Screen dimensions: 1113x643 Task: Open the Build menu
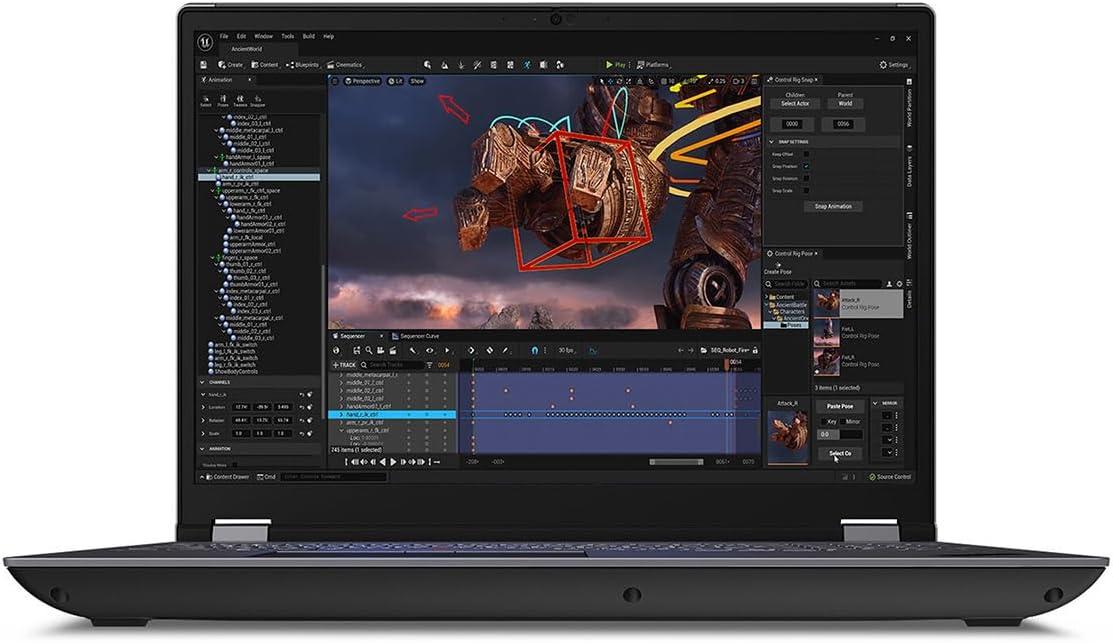(x=309, y=36)
